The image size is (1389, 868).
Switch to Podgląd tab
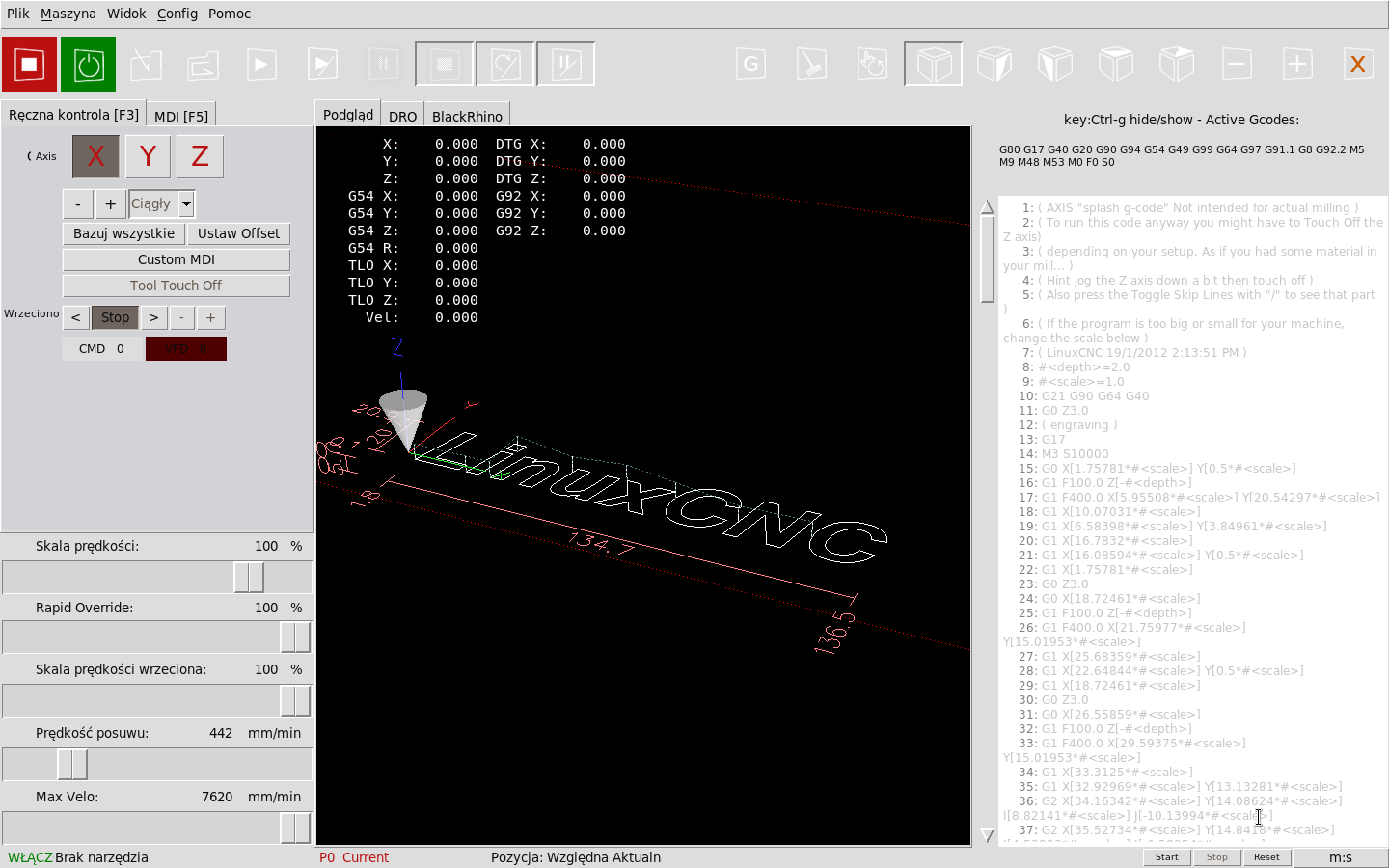click(347, 114)
